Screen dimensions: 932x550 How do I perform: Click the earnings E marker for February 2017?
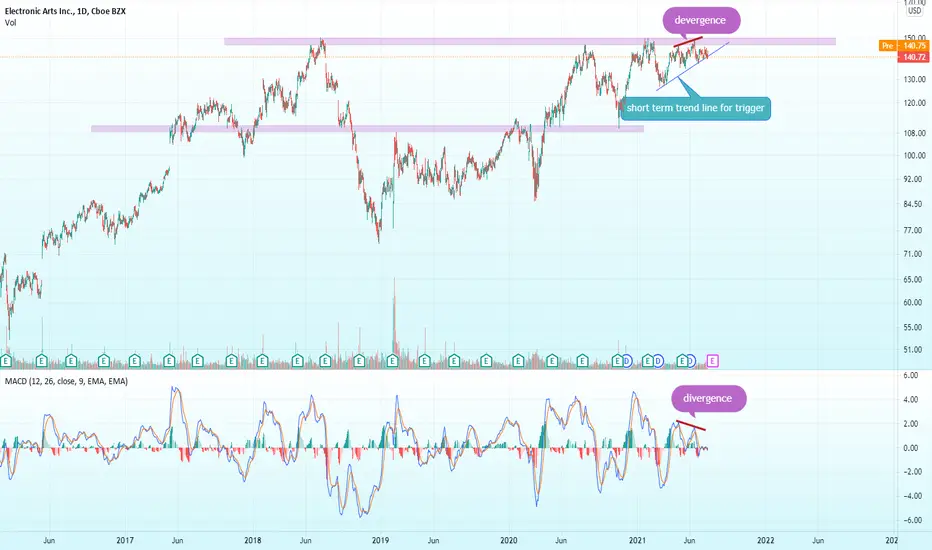[134, 360]
